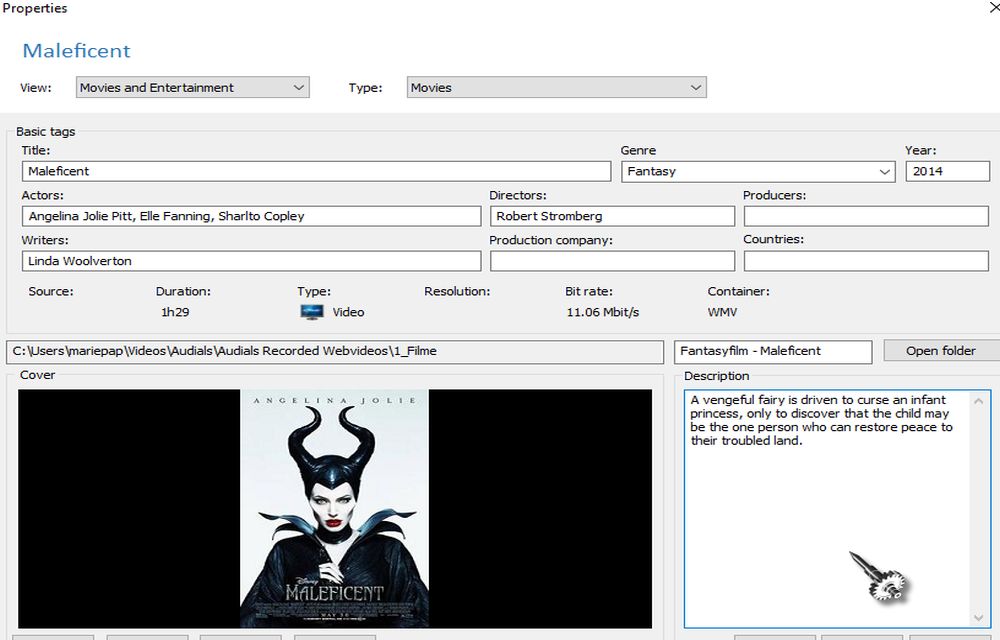The width and height of the screenshot is (1000, 640).
Task: Click the blue Maleficent heading
Action: click(x=77, y=51)
